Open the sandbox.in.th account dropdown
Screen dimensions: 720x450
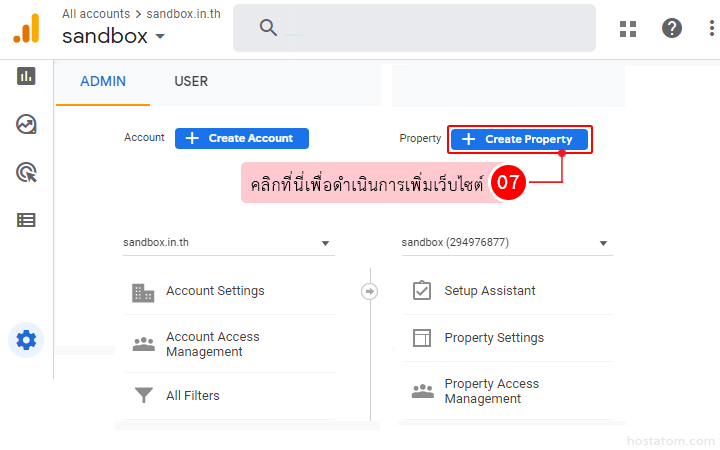click(x=227, y=243)
